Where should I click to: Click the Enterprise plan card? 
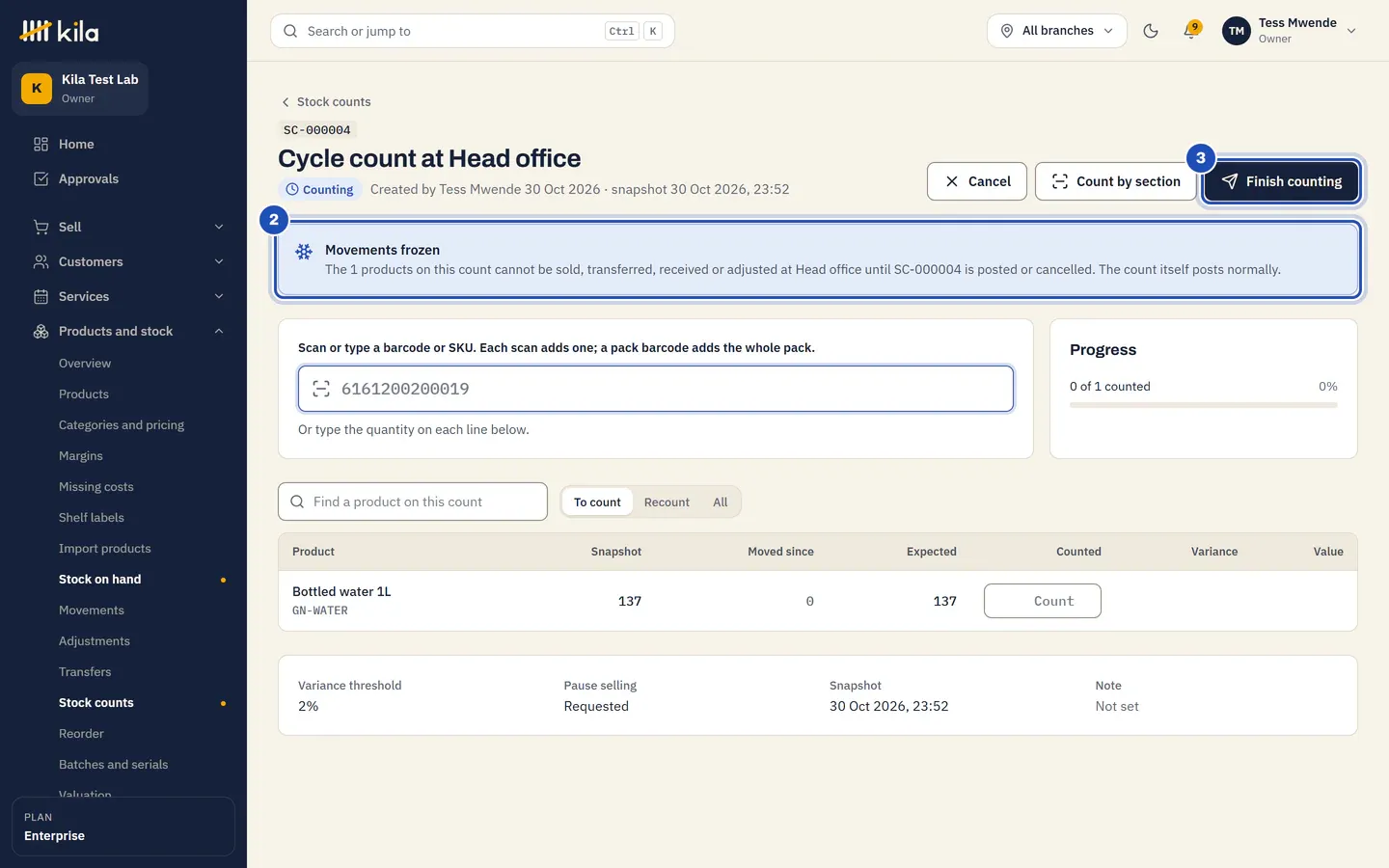123,827
